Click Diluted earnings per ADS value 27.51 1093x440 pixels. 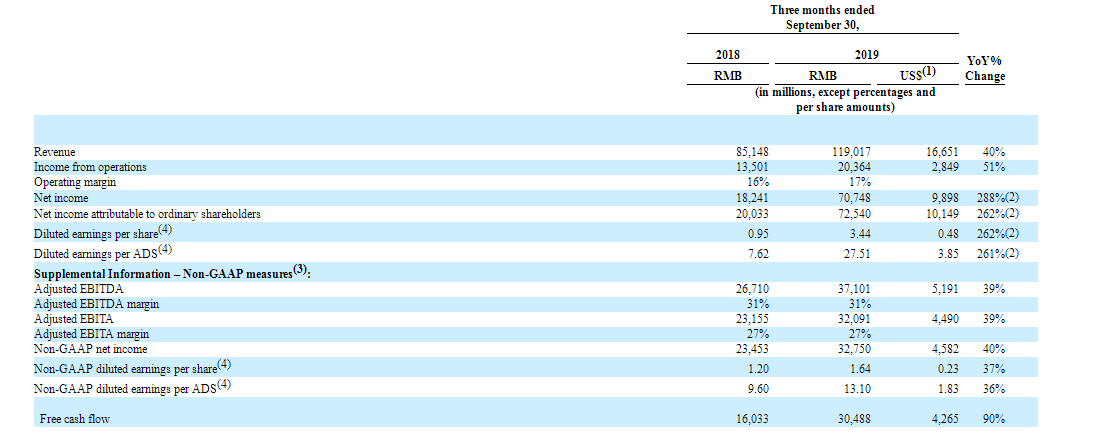(x=859, y=255)
